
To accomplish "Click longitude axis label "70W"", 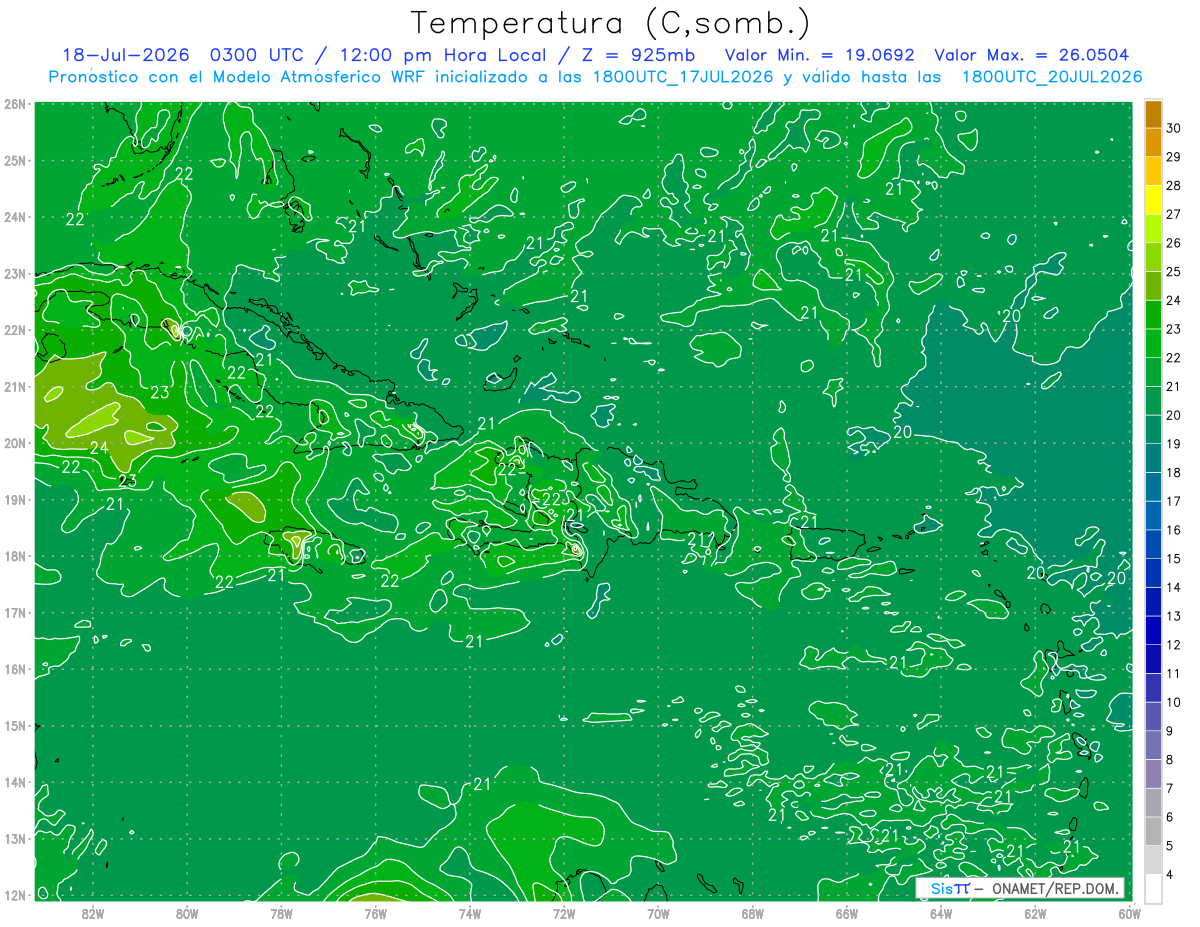I will pyautogui.click(x=658, y=913).
